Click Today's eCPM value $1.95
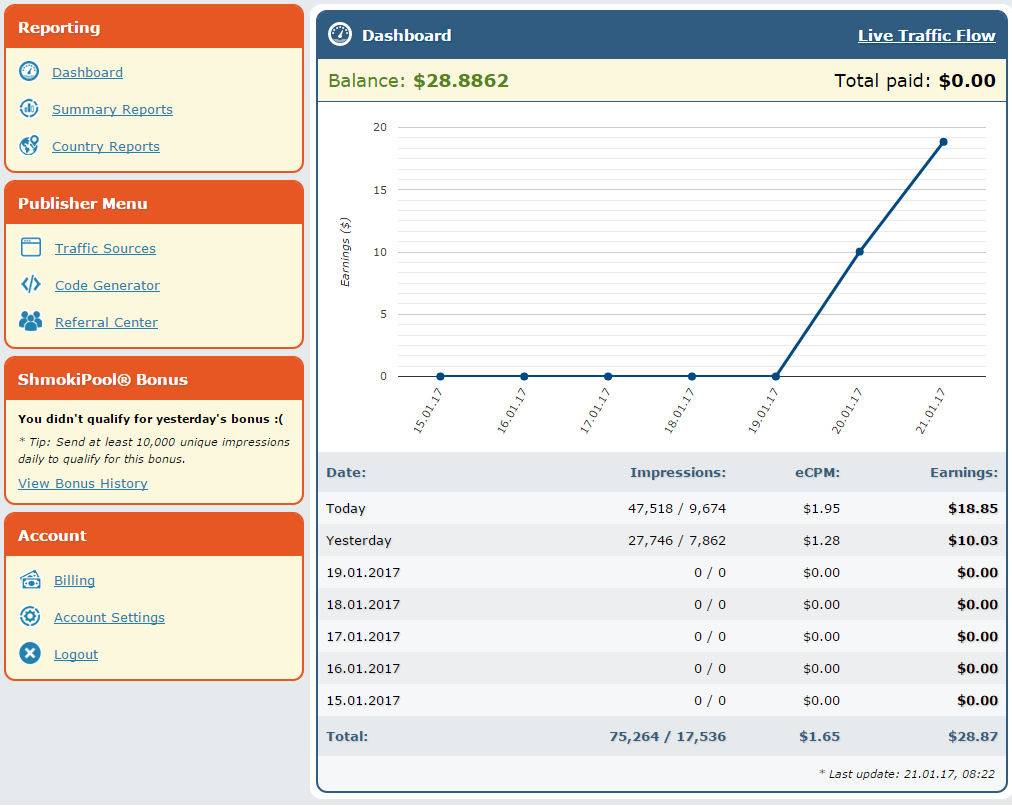Image resolution: width=1012 pixels, height=806 pixels. pos(822,509)
